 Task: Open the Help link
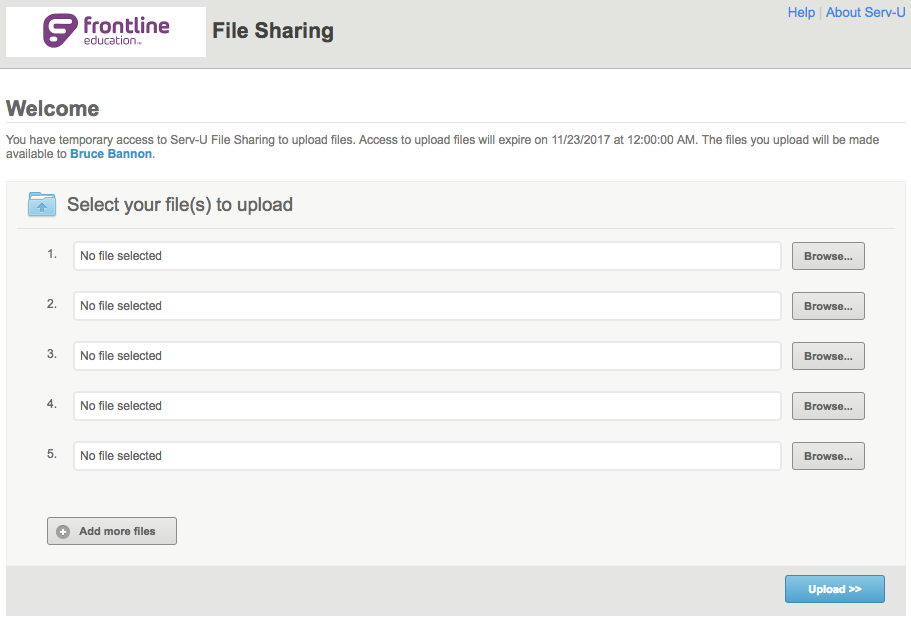801,13
